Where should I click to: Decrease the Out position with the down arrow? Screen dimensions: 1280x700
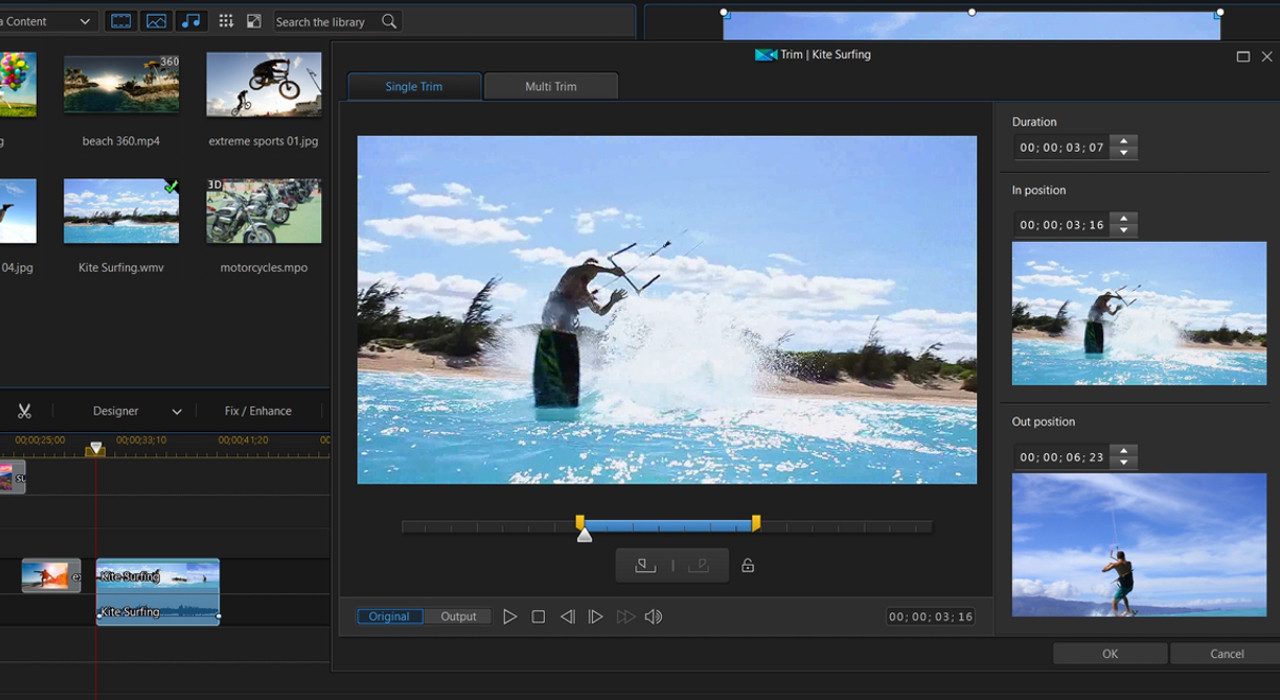(x=1124, y=462)
